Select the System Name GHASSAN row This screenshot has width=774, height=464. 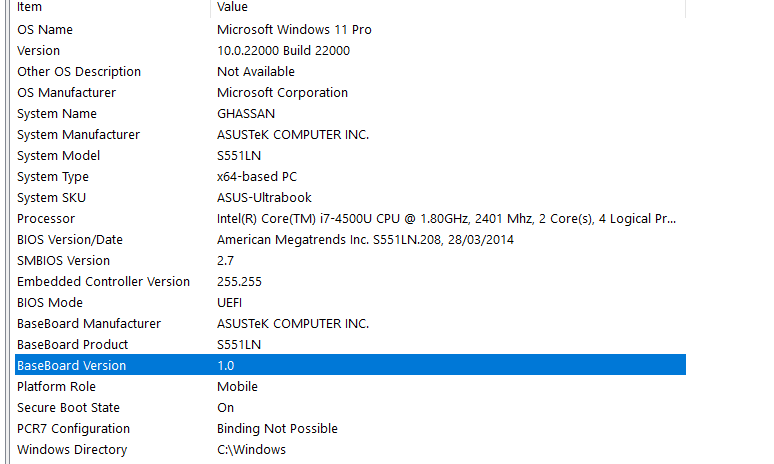click(350, 114)
